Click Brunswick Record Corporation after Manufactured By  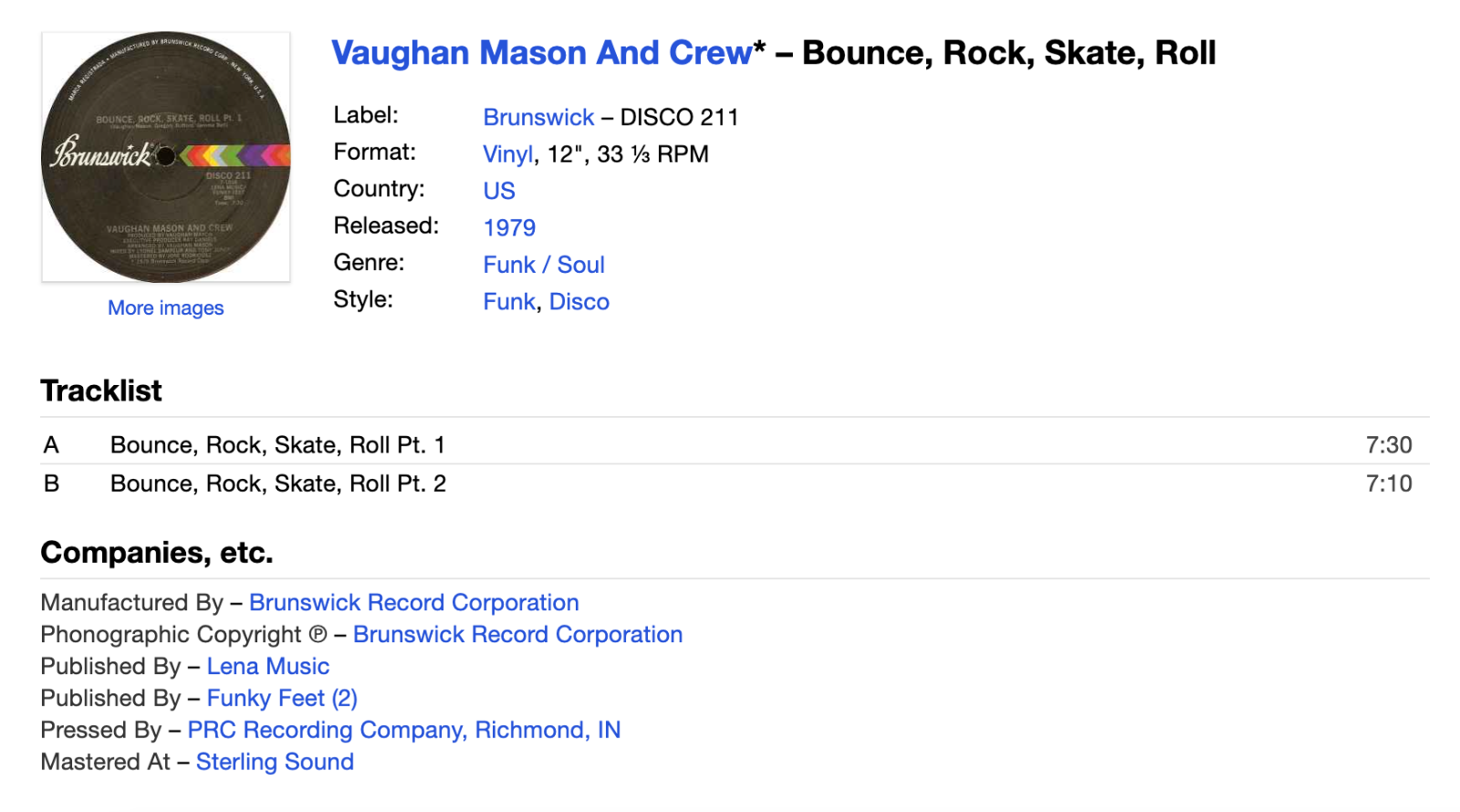(x=413, y=603)
